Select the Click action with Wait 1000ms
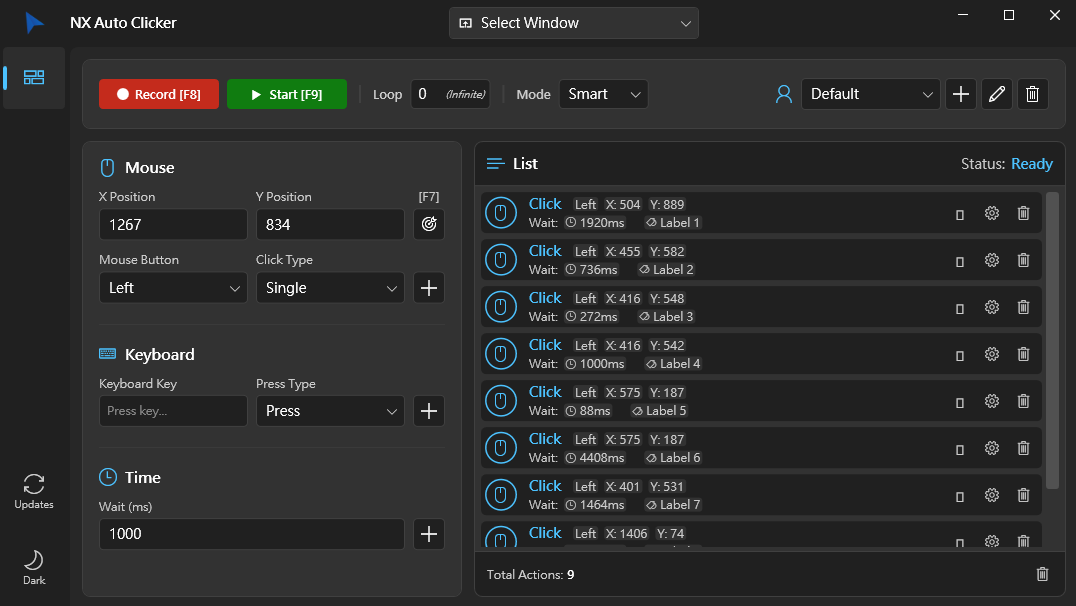Screen dimensions: 1076x606 pos(761,354)
